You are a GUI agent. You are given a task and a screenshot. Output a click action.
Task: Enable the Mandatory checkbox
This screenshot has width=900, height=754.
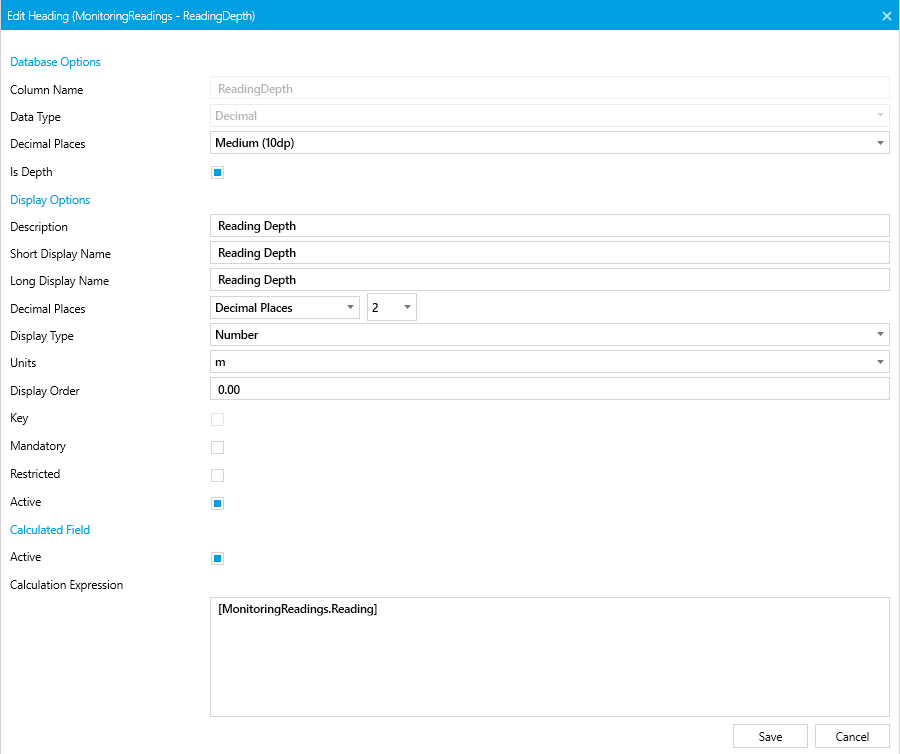(x=217, y=447)
